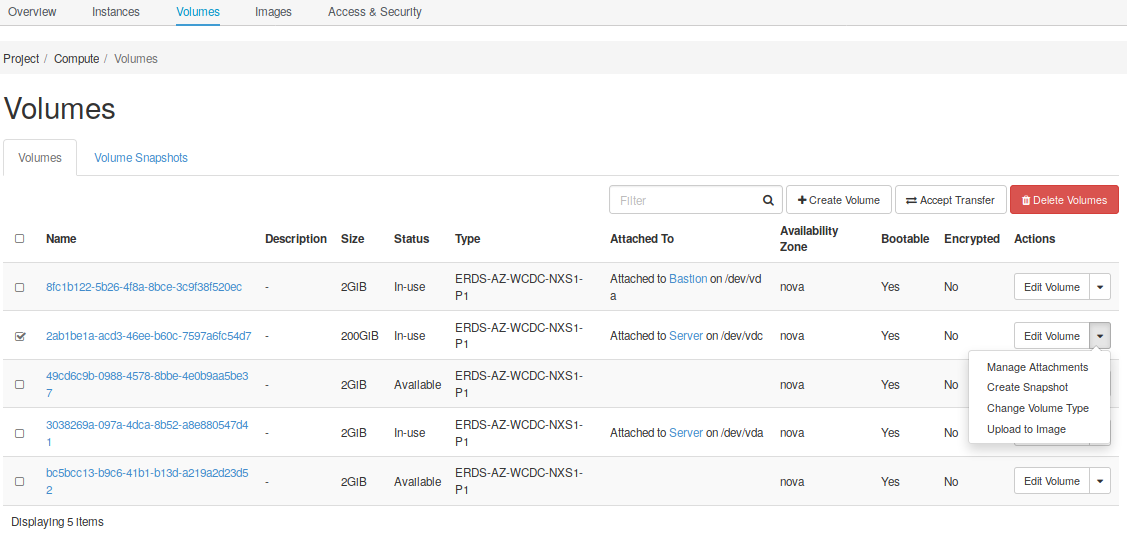1127x547 pixels.
Task: Open the Instances tab in top navigation
Action: [116, 12]
